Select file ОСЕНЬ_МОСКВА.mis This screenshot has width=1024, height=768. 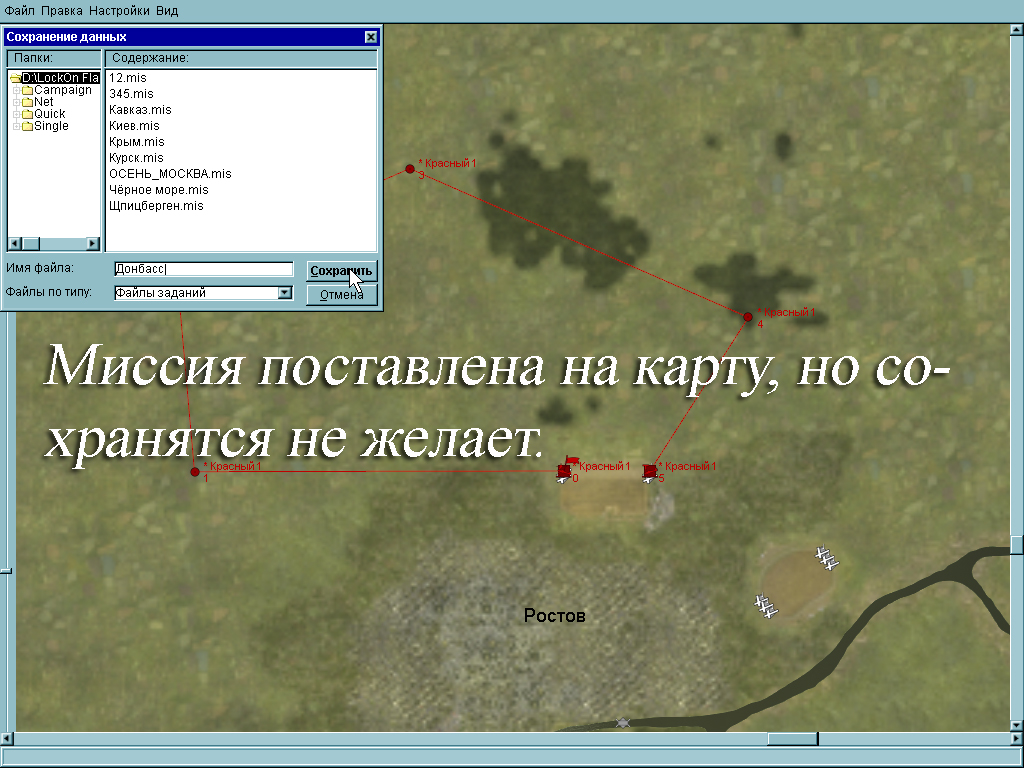click(x=170, y=174)
